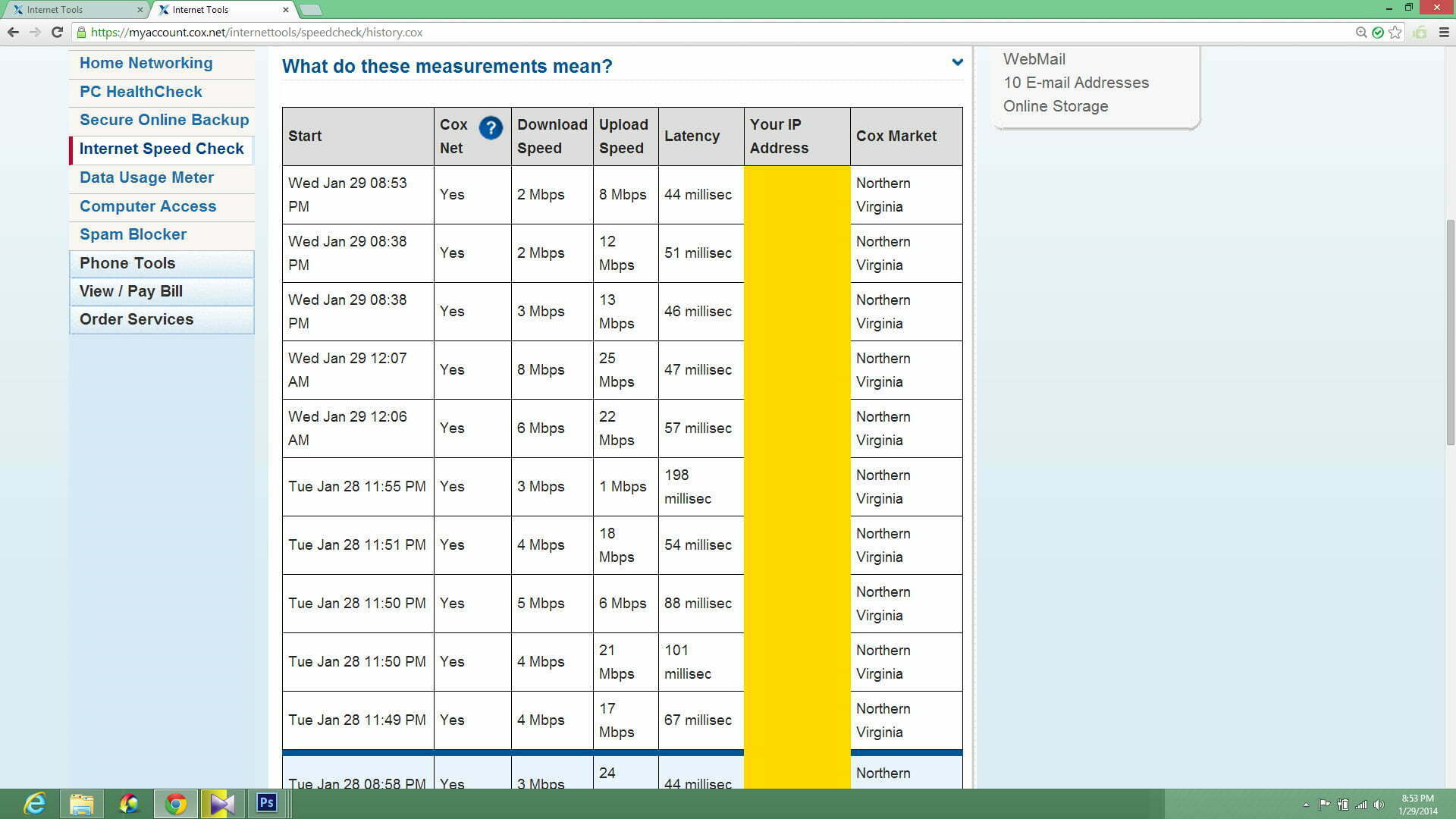Viewport: 1456px width, 819px height.
Task: Expand 'What do these measurements mean?' chevron
Action: click(957, 62)
